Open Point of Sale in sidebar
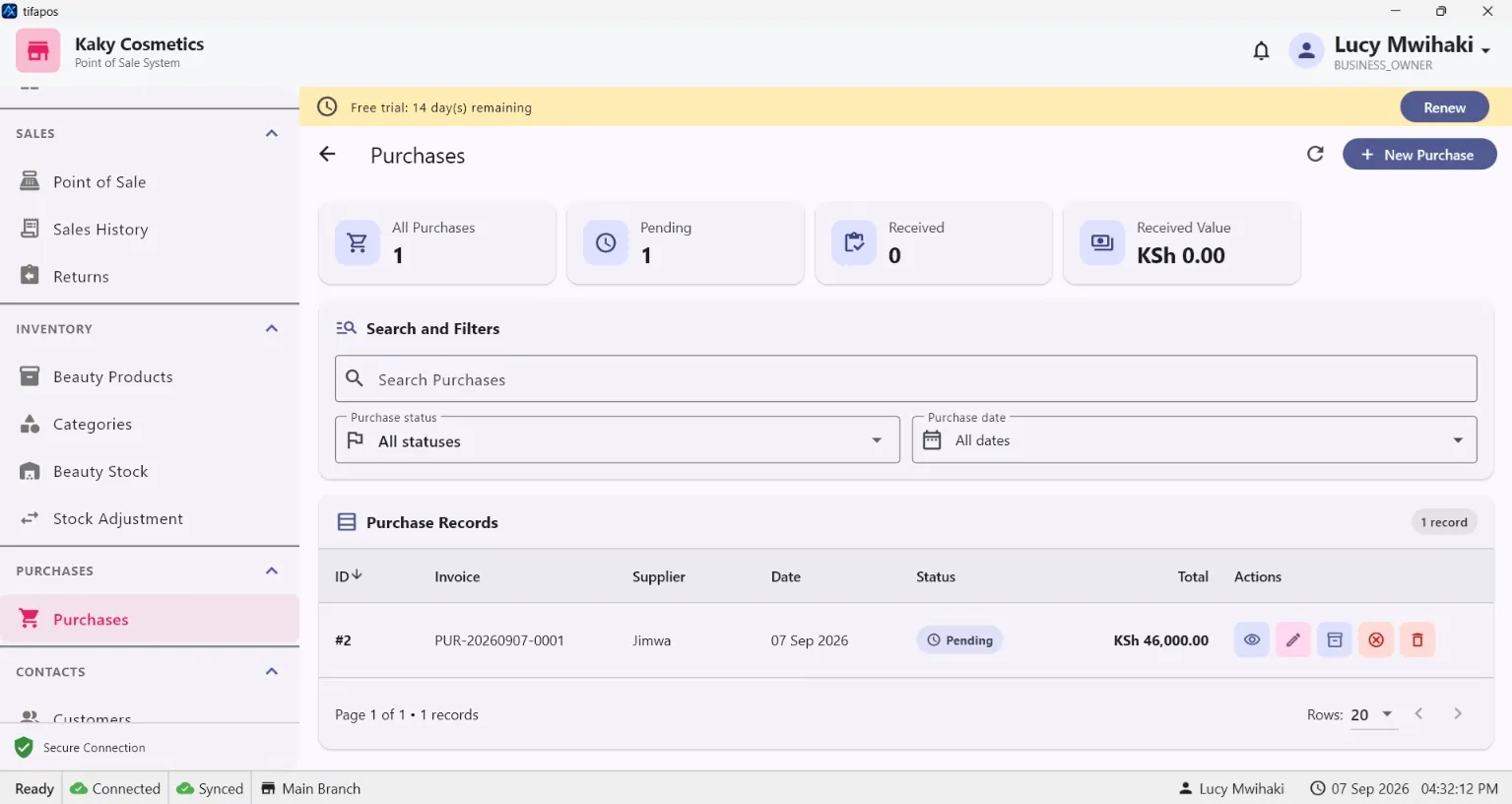1512x804 pixels. coord(150,182)
